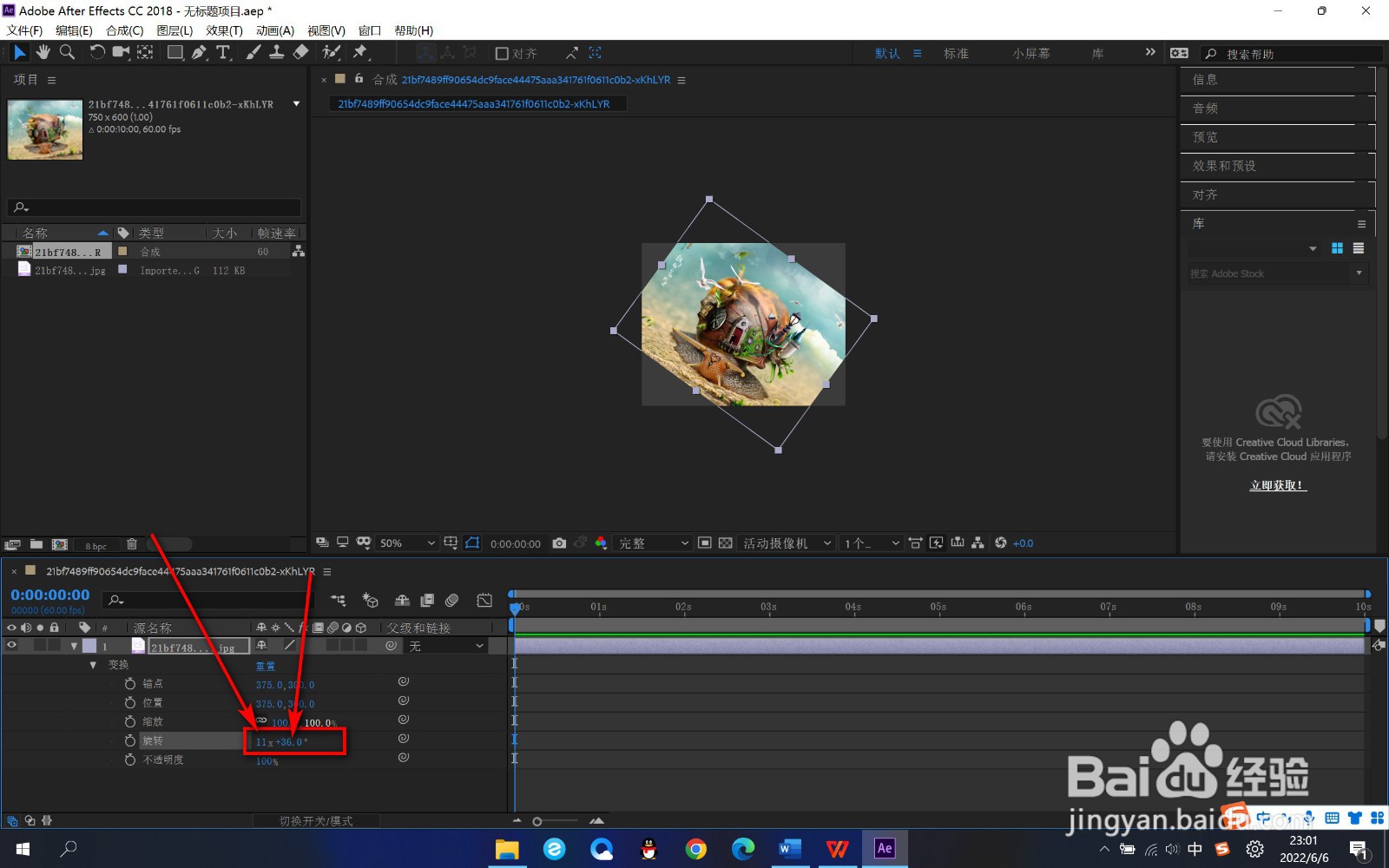The width and height of the screenshot is (1389, 868).
Task: Select the Puppet Pin tool
Action: 360,52
